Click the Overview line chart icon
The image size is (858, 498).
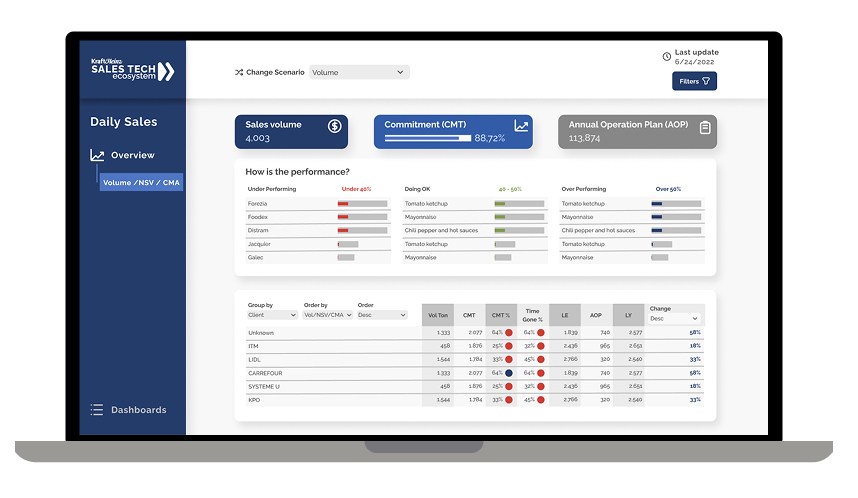tap(97, 155)
